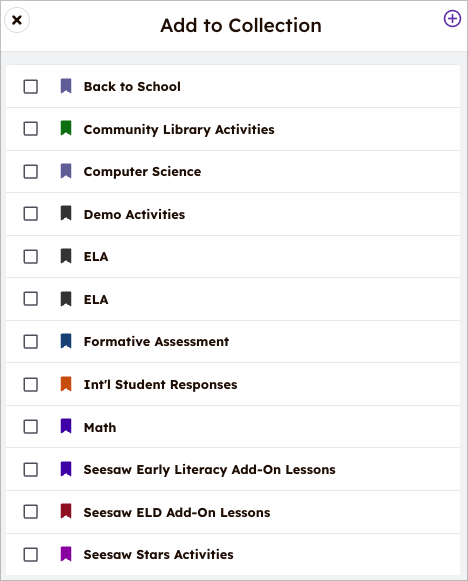Select the Math collection checkbox
468x581 pixels.
pyautogui.click(x=30, y=427)
